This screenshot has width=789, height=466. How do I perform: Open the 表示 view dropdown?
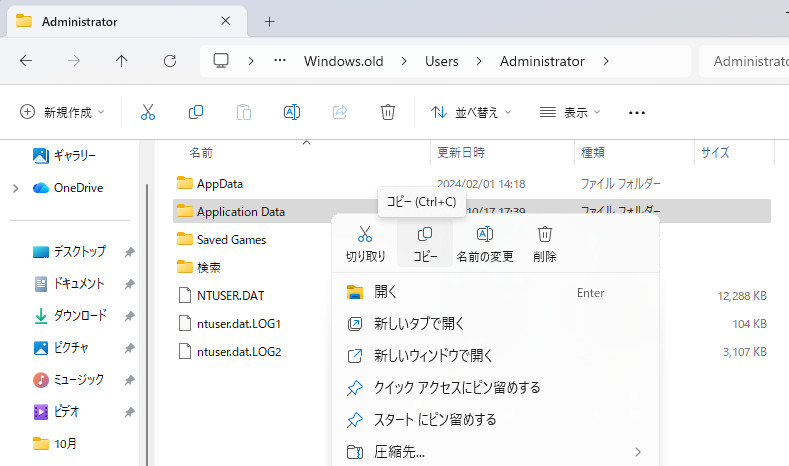(570, 112)
